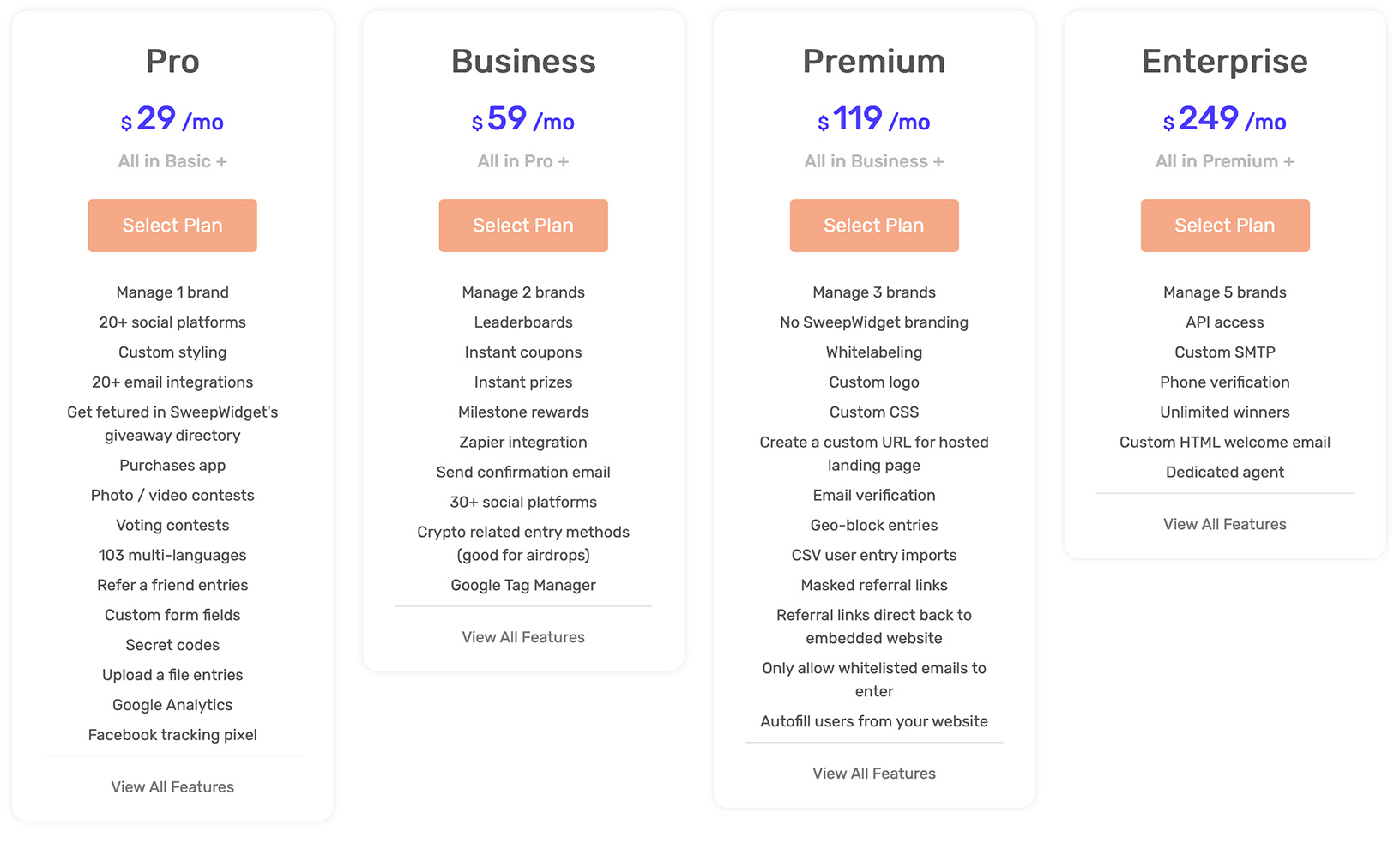This screenshot has width=1400, height=843.
Task: Open View All Features under Enterprise
Action: click(1224, 524)
